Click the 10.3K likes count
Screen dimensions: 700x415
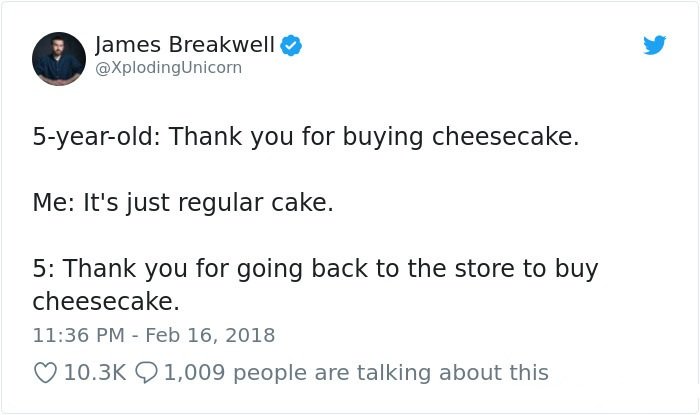[x=95, y=373]
